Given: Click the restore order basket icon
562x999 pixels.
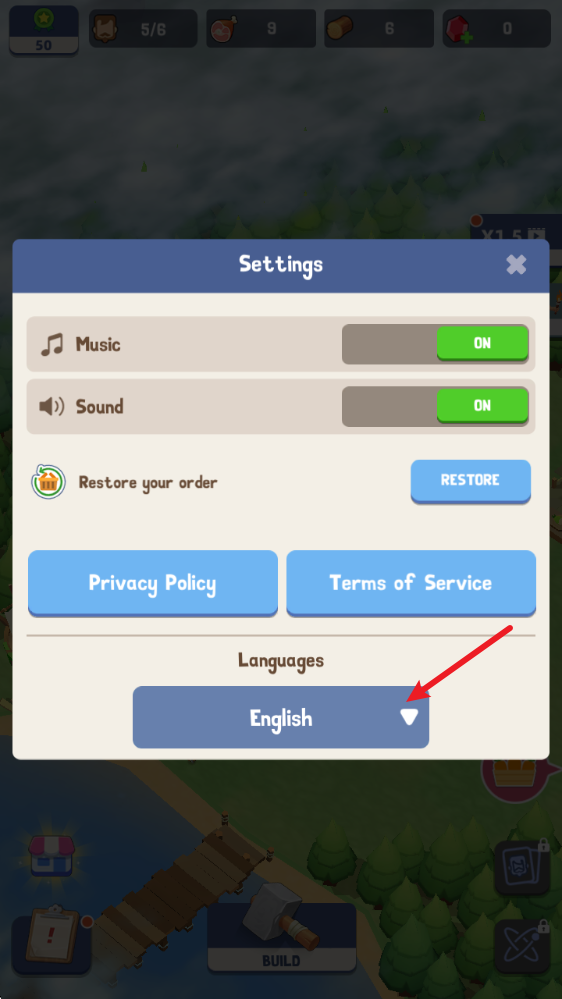Looking at the screenshot, I should click(48, 482).
